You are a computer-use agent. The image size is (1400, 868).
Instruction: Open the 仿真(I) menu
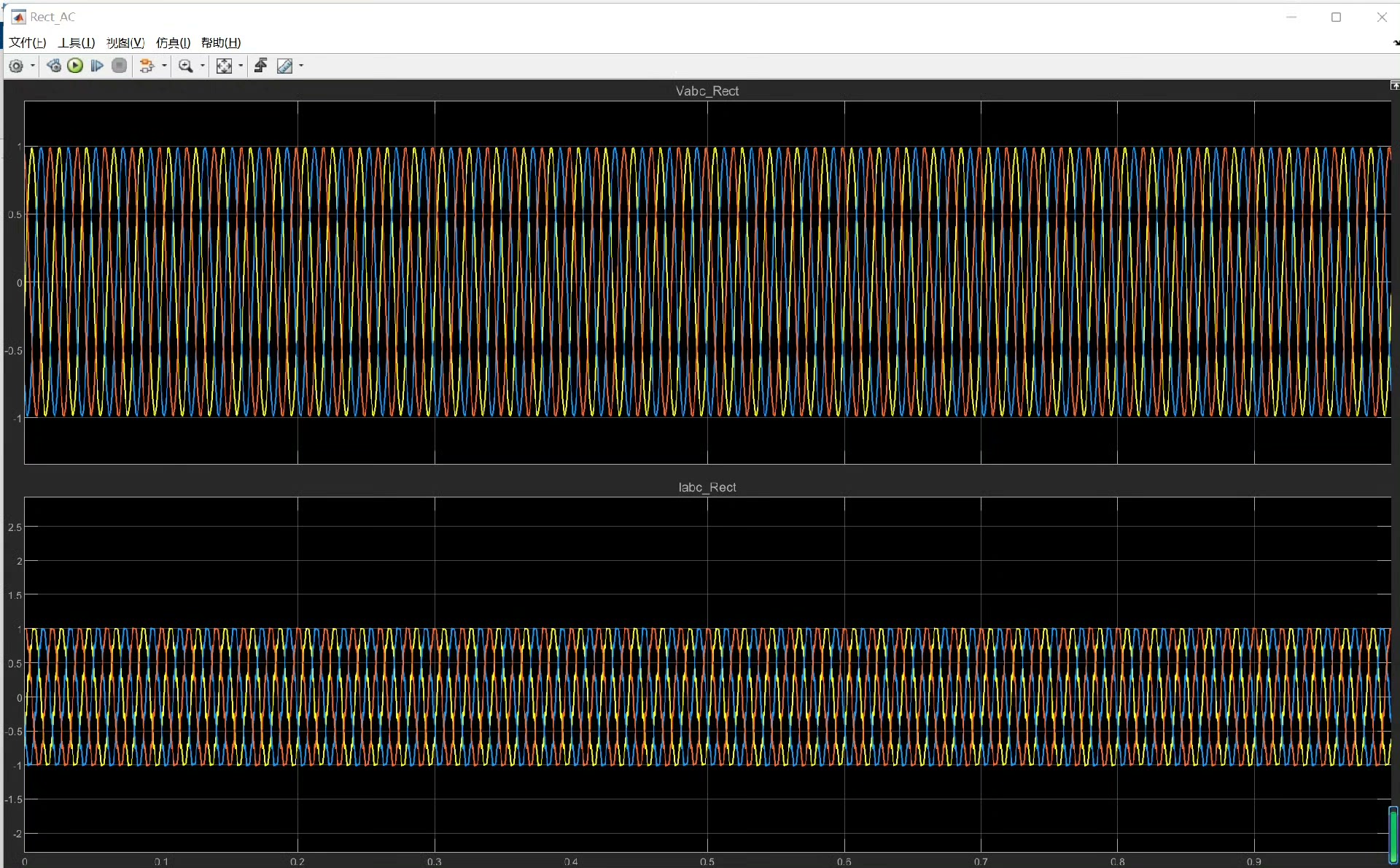tap(173, 43)
